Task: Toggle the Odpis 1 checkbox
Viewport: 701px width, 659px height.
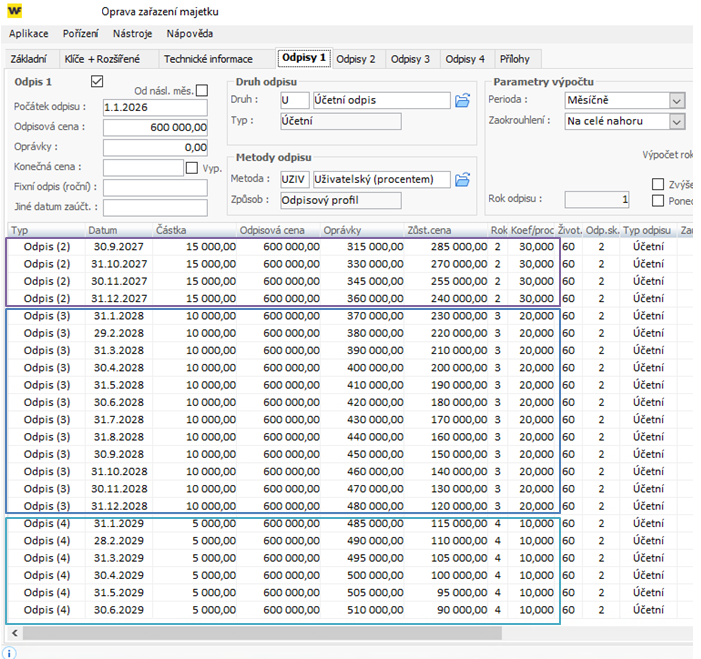Action: (x=97, y=81)
